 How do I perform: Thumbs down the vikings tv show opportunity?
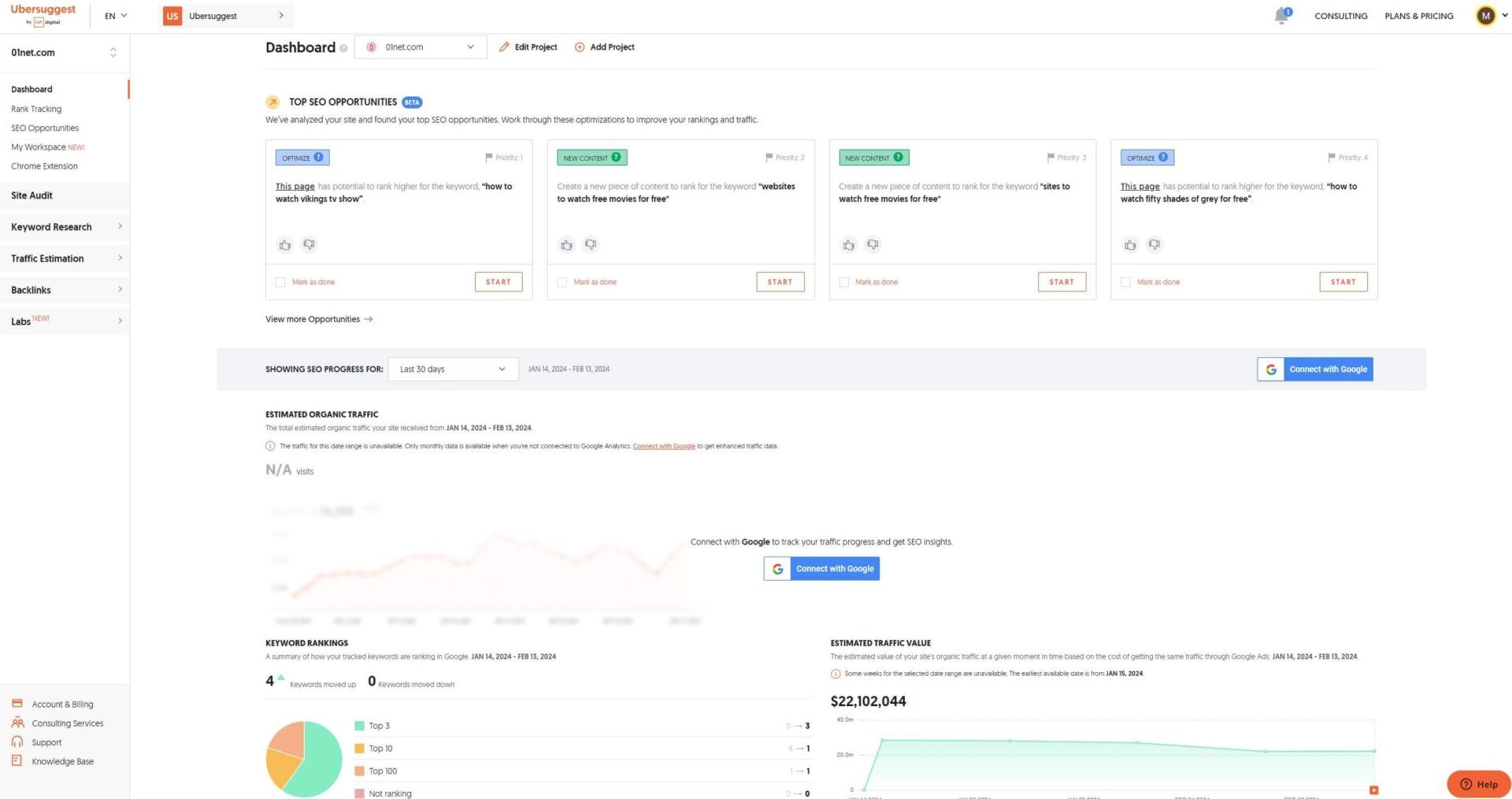309,245
